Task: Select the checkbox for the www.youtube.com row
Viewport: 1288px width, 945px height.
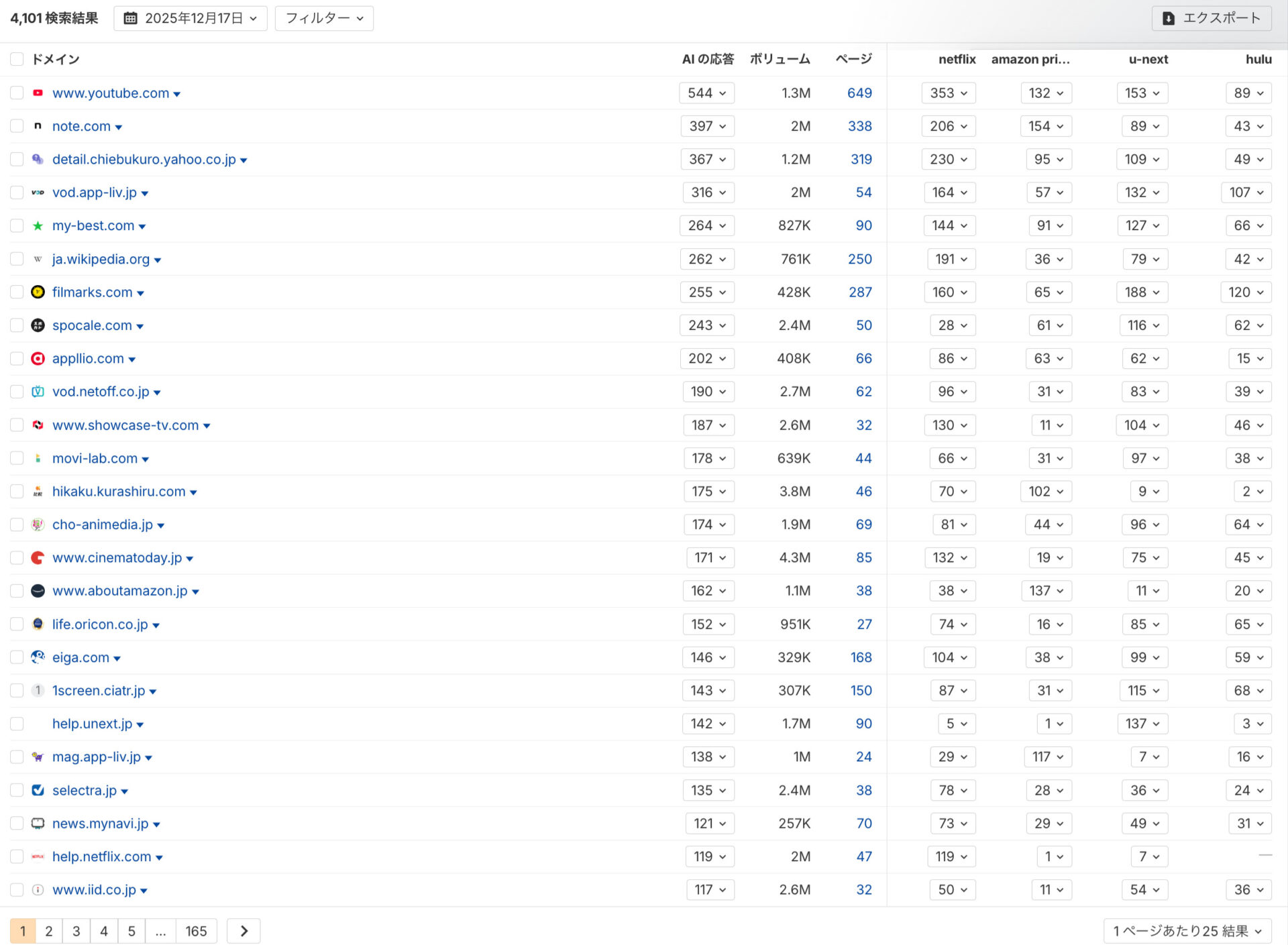Action: pos(17,93)
